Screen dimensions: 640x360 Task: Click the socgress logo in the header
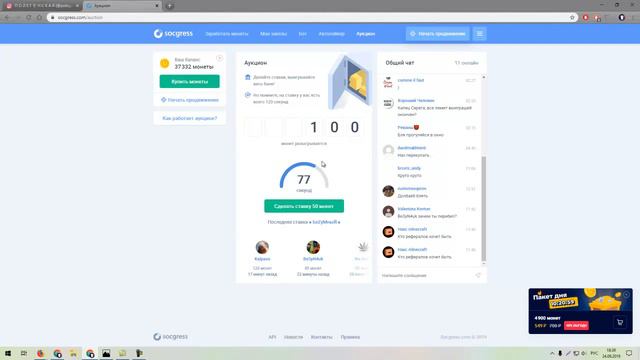click(173, 33)
